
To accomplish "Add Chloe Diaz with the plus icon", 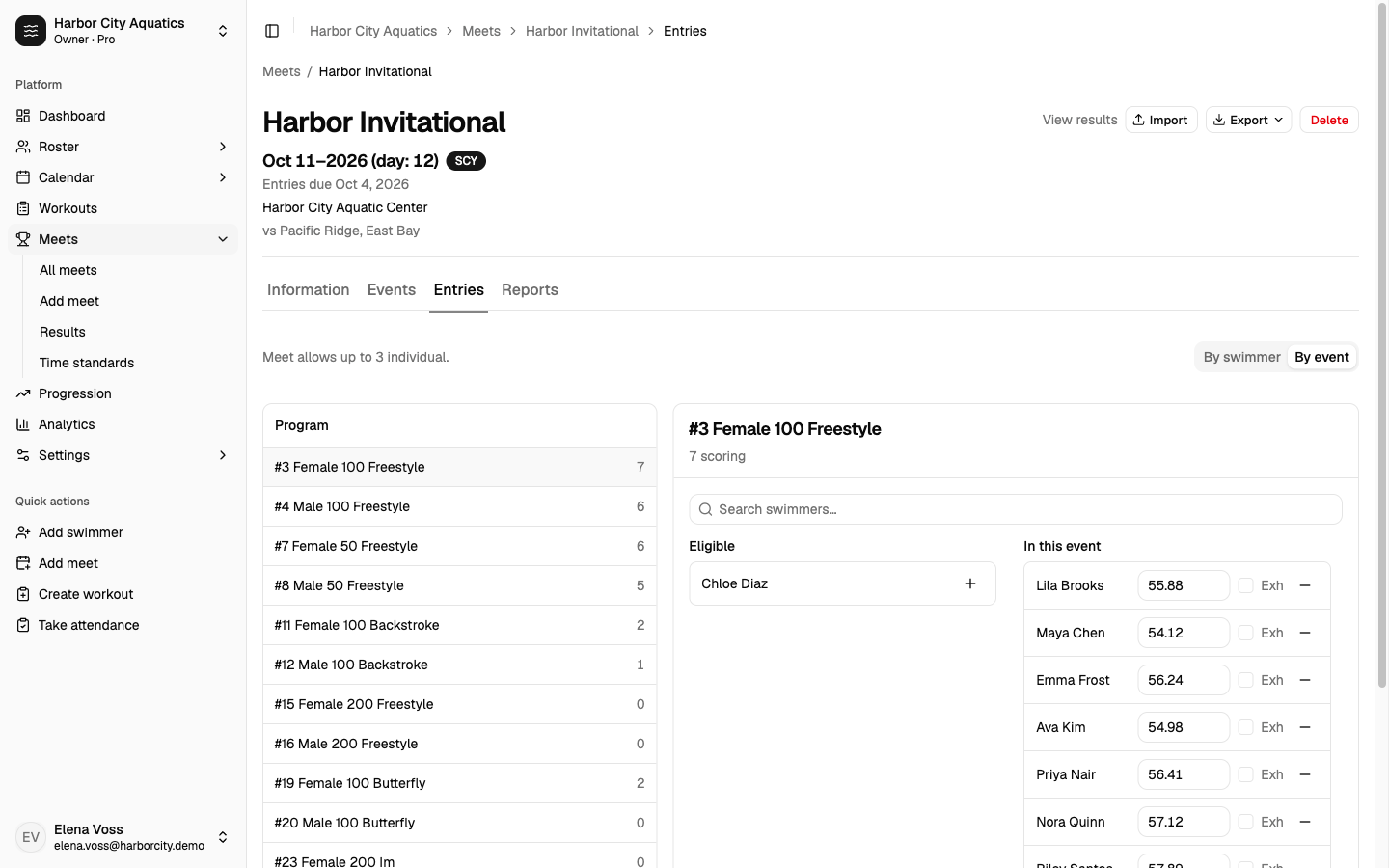I will pos(970,583).
